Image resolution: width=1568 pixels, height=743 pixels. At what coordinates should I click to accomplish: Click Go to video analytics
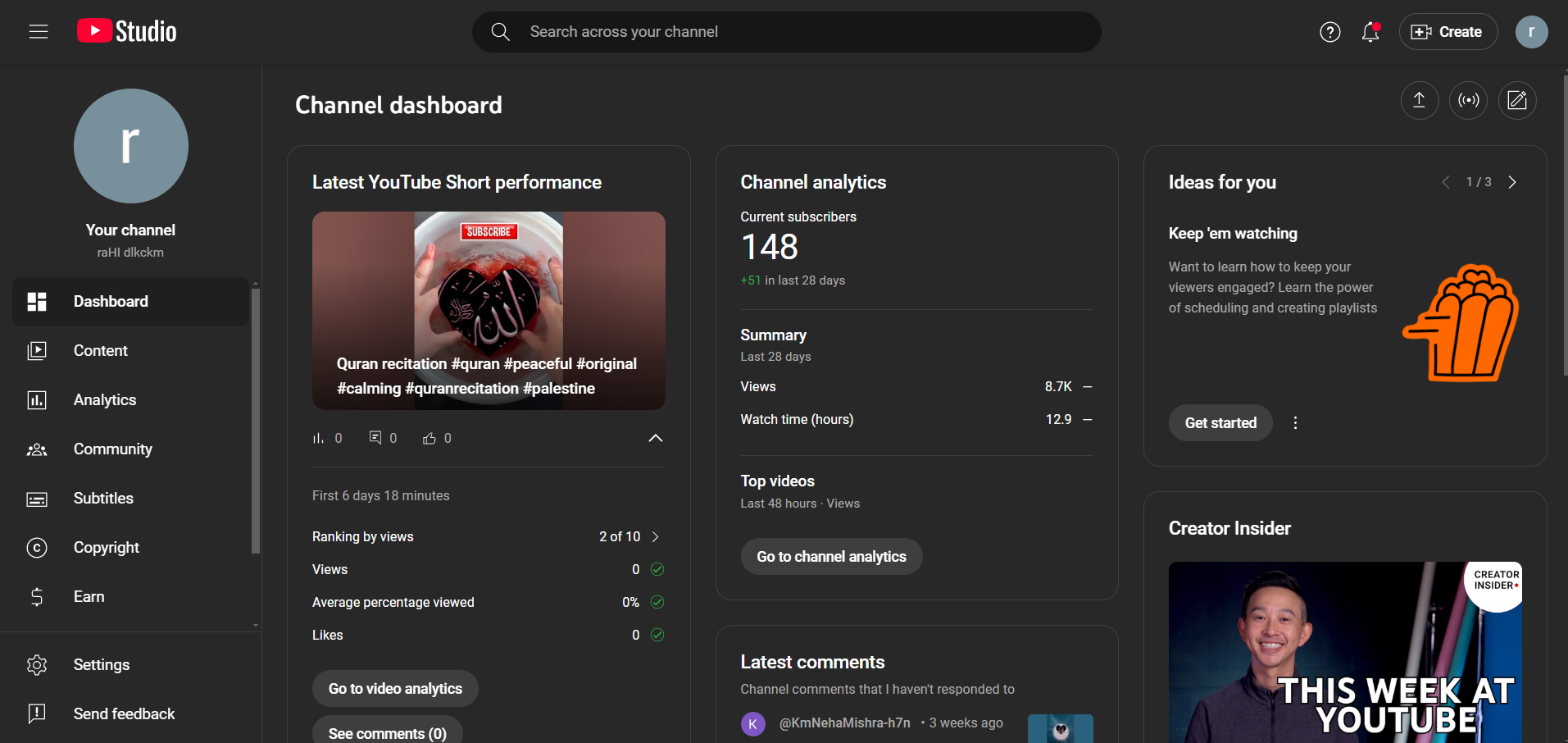coord(395,689)
